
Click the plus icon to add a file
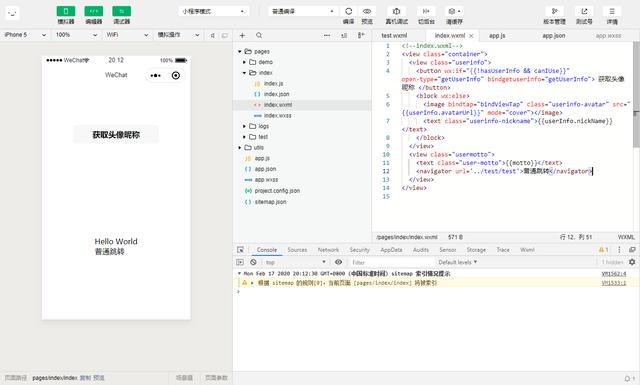[x=242, y=36]
